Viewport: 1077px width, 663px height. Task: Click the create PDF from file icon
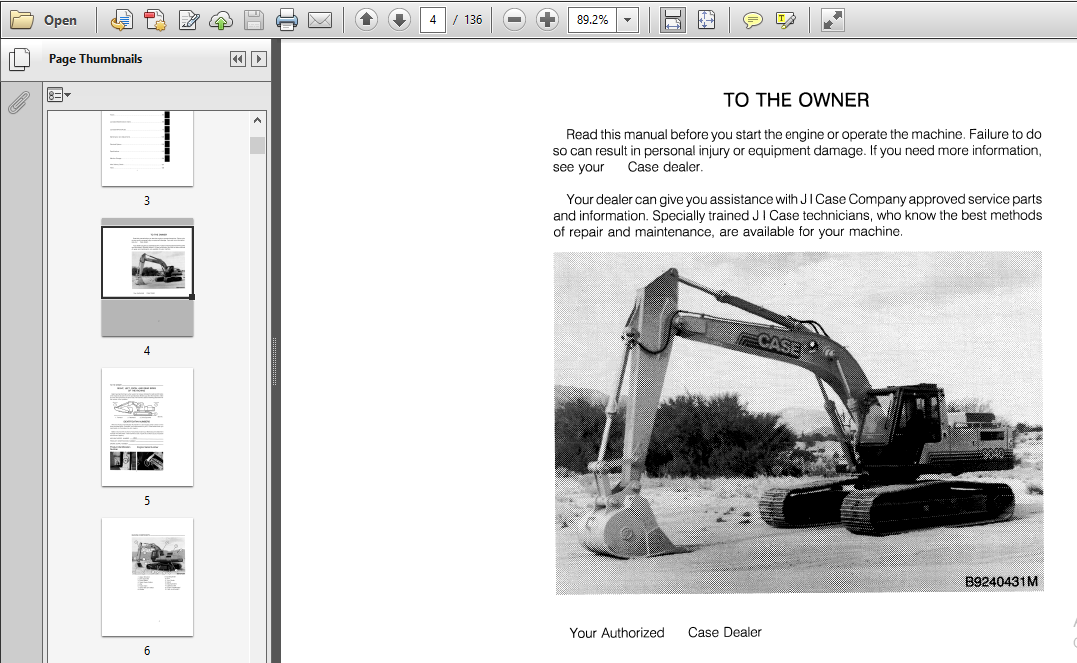(122, 20)
